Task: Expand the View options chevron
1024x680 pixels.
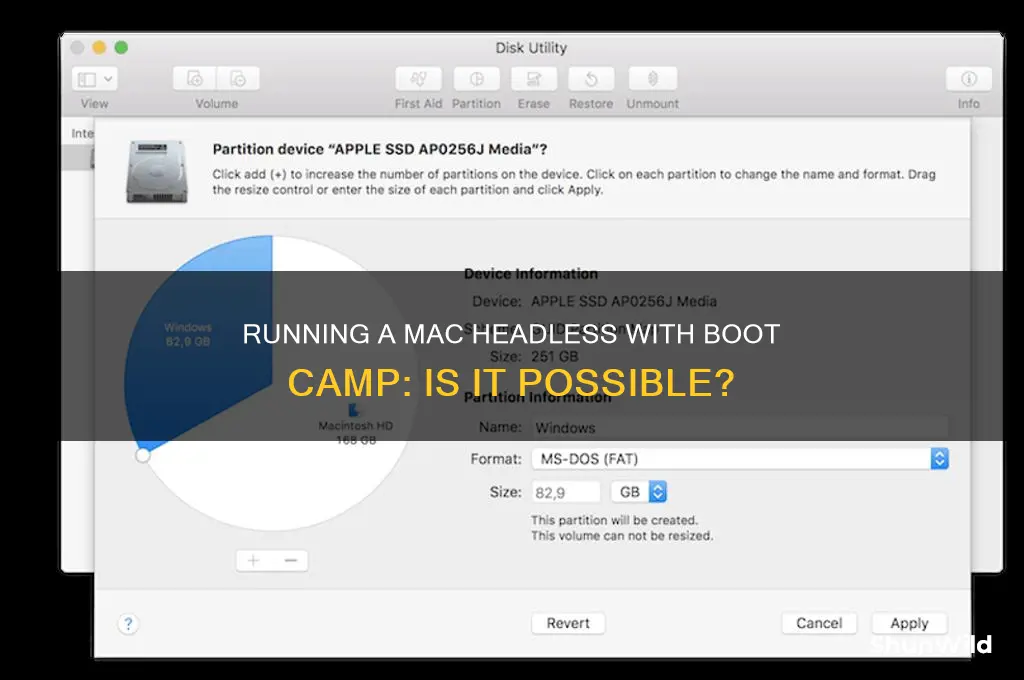Action: click(x=108, y=80)
